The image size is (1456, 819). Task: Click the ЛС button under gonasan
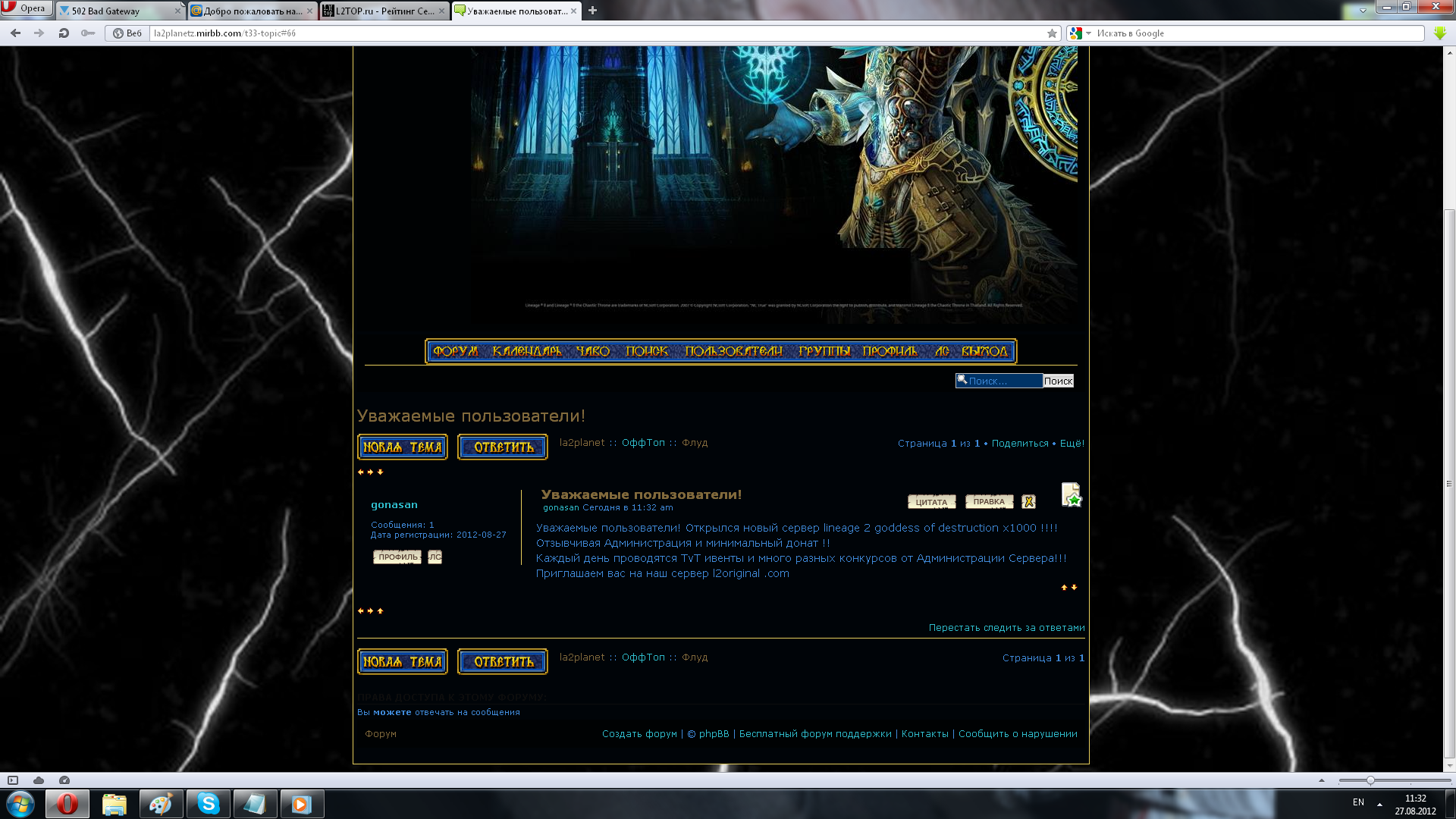click(x=435, y=557)
